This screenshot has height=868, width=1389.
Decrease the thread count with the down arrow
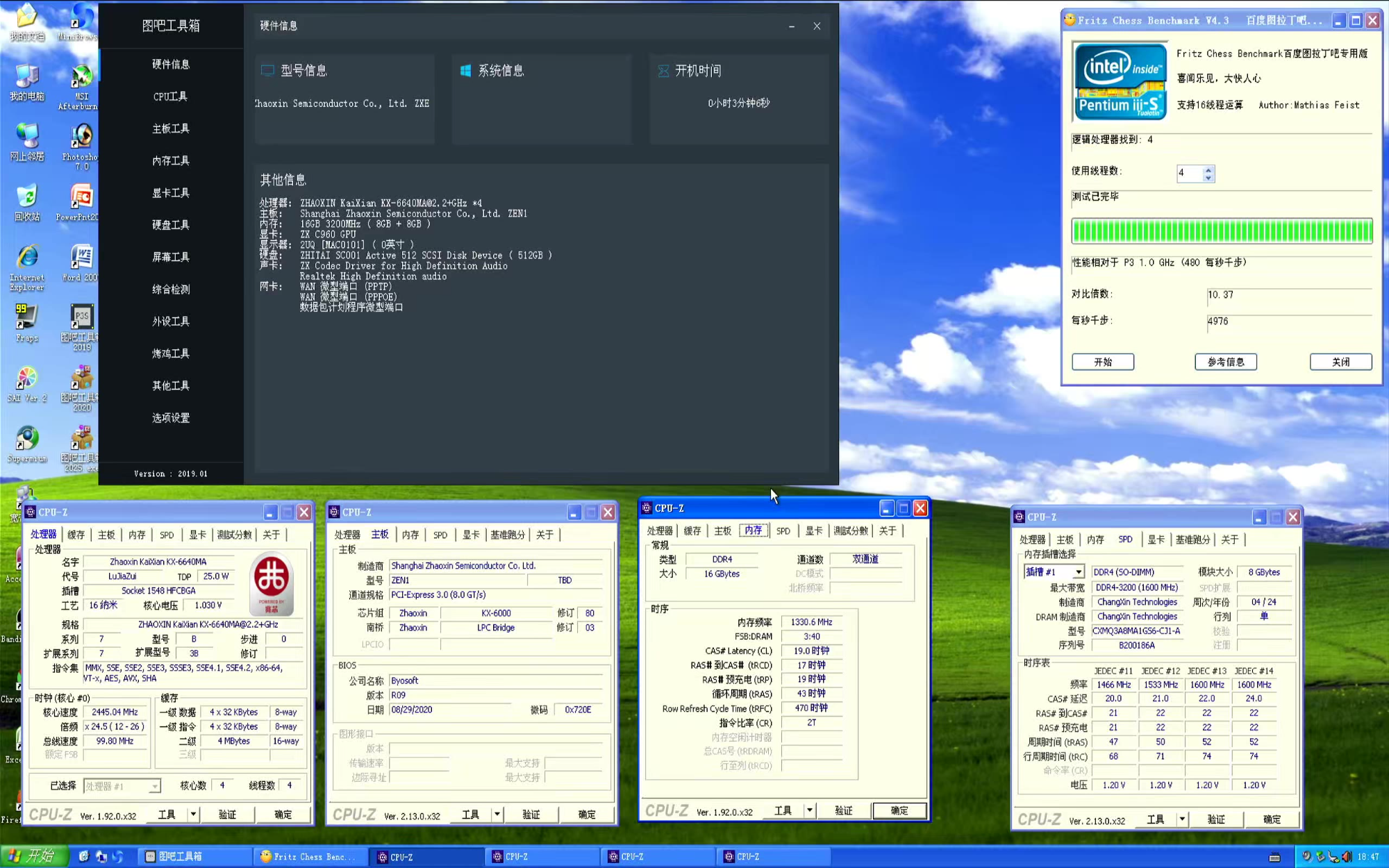tap(1208, 178)
